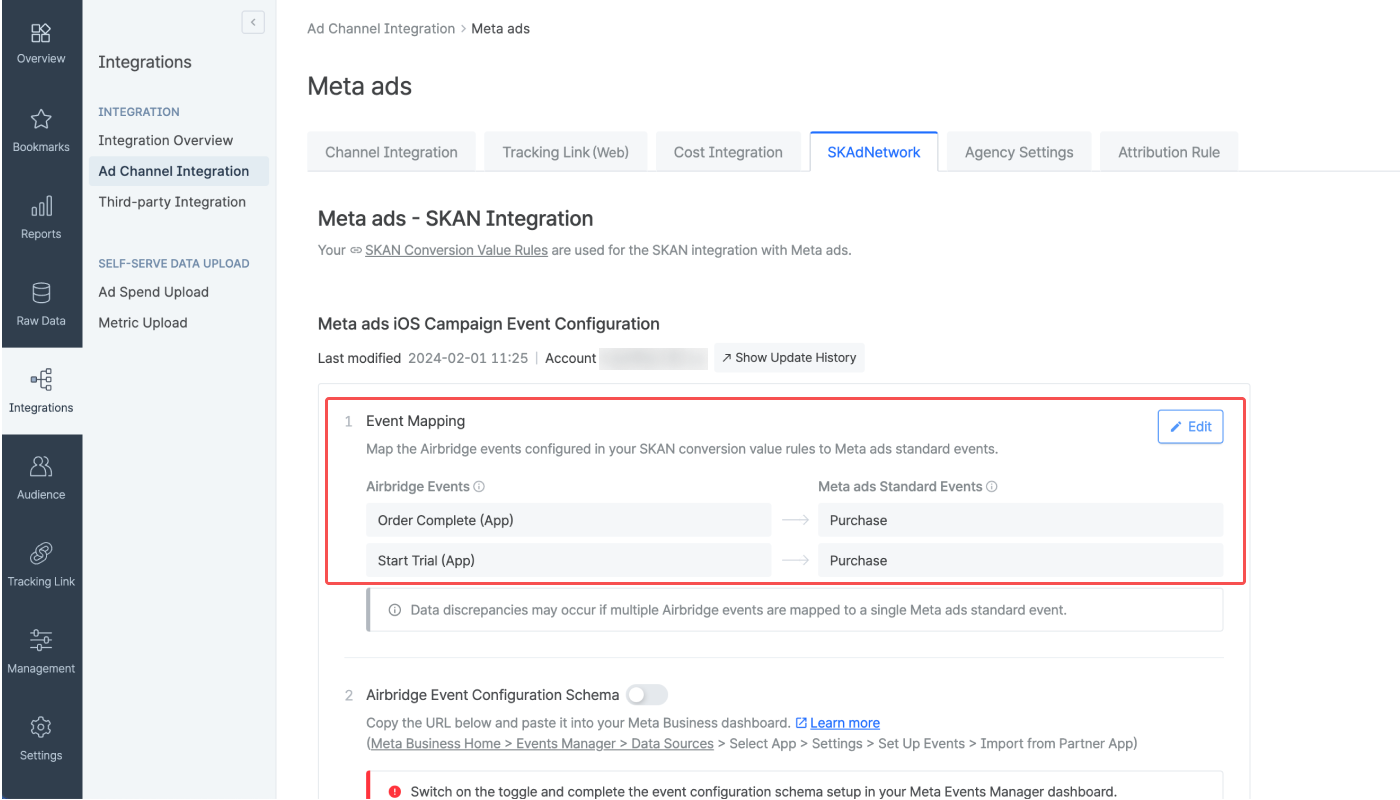Image resolution: width=1400 pixels, height=800 pixels.
Task: Click the Edit button for Event Mapping
Action: [x=1190, y=427]
